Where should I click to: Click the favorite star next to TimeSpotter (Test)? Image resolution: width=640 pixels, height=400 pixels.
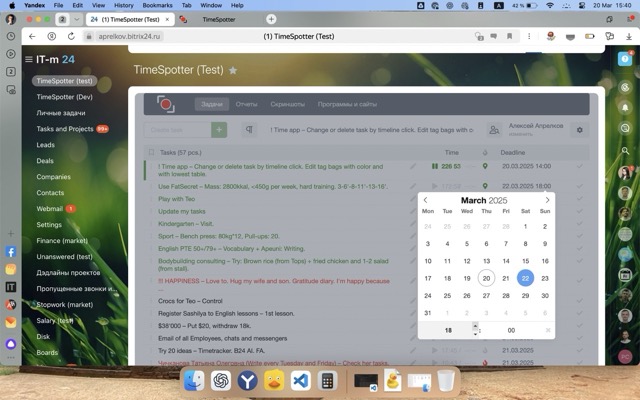233,71
